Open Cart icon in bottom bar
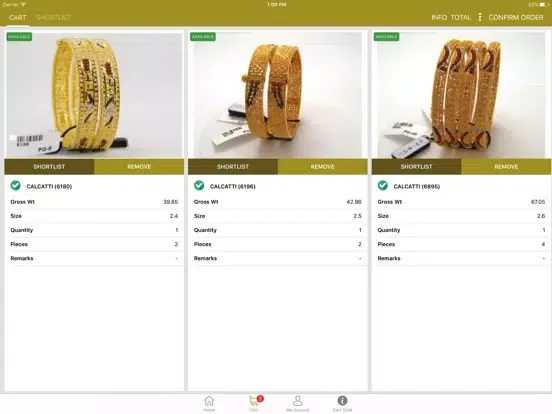 pos(255,403)
